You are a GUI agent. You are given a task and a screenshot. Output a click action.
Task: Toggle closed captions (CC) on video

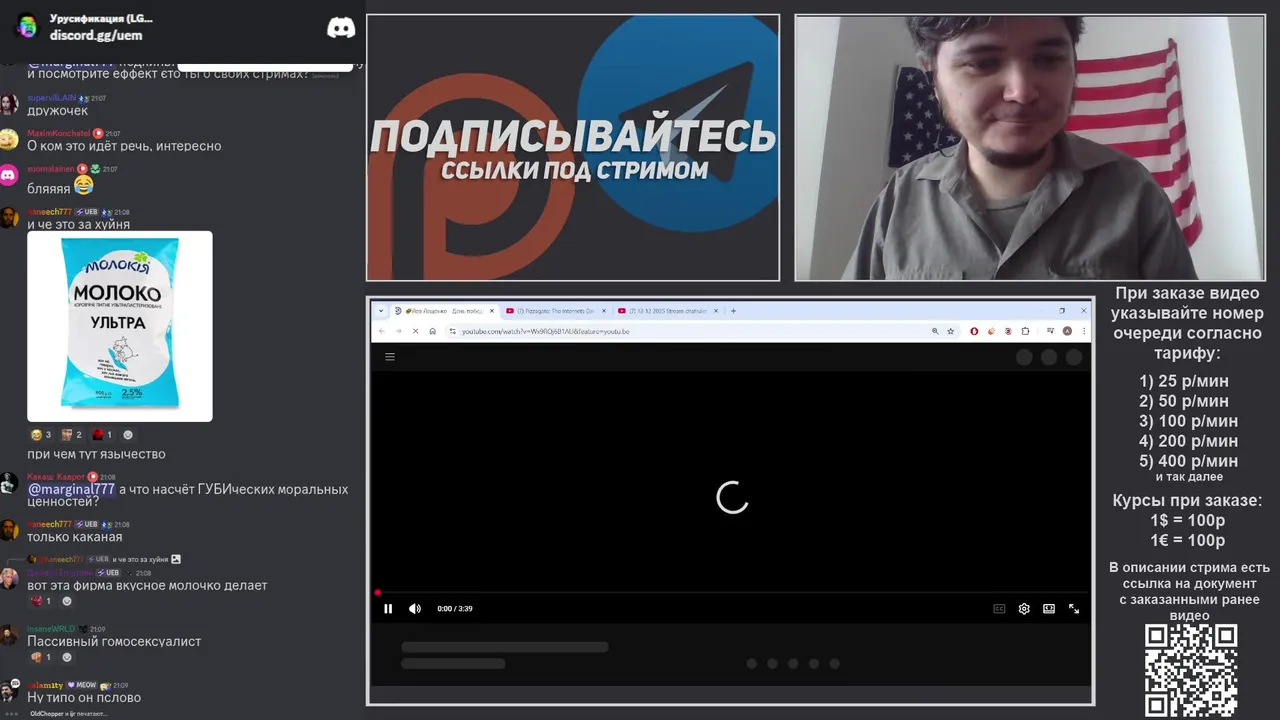click(x=999, y=608)
